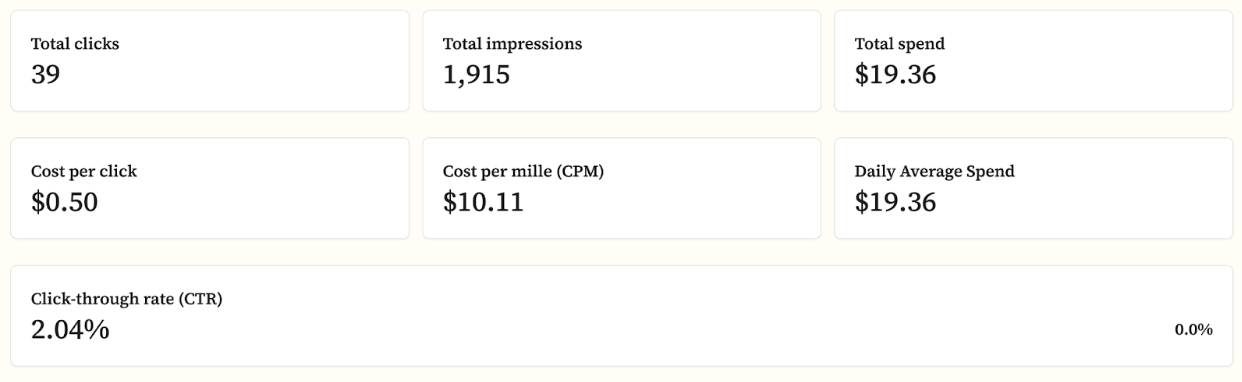The height and width of the screenshot is (382, 1242).
Task: Open the Total spend metric card
Action: (x=1033, y=61)
